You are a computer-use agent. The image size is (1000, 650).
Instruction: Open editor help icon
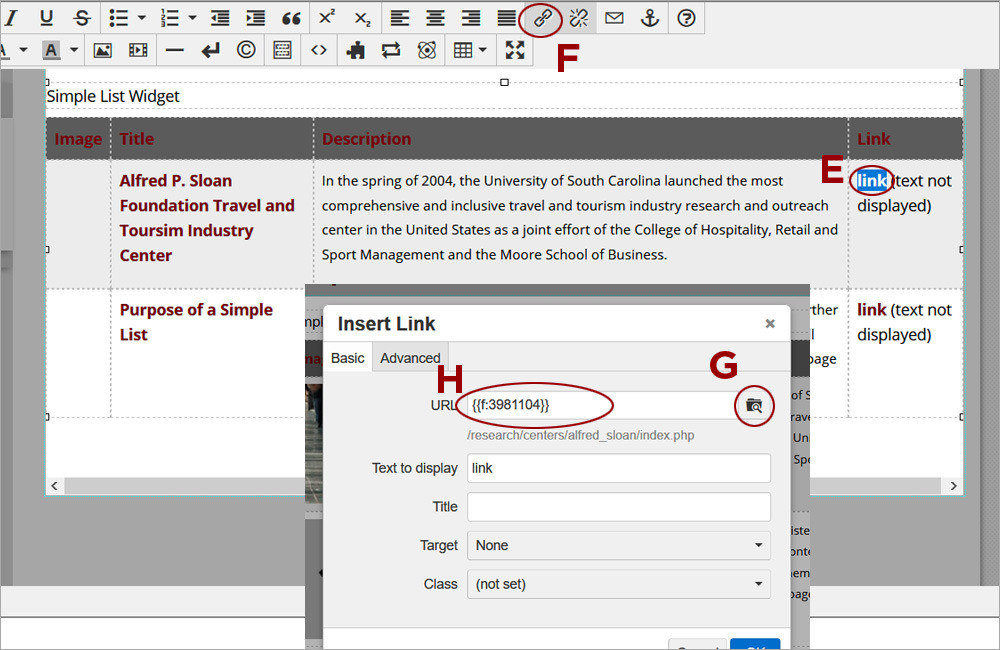click(686, 18)
